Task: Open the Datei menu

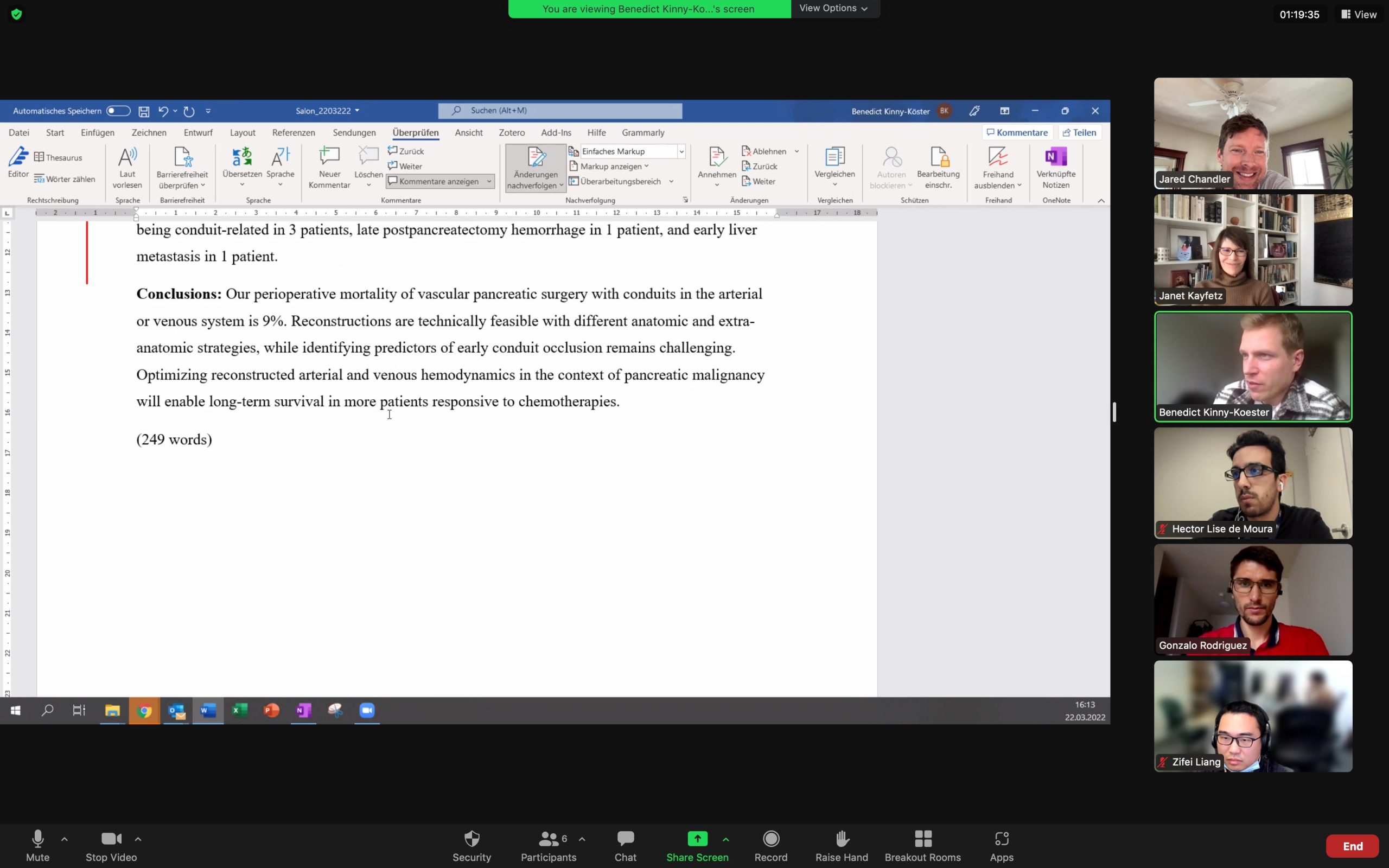Action: click(19, 132)
